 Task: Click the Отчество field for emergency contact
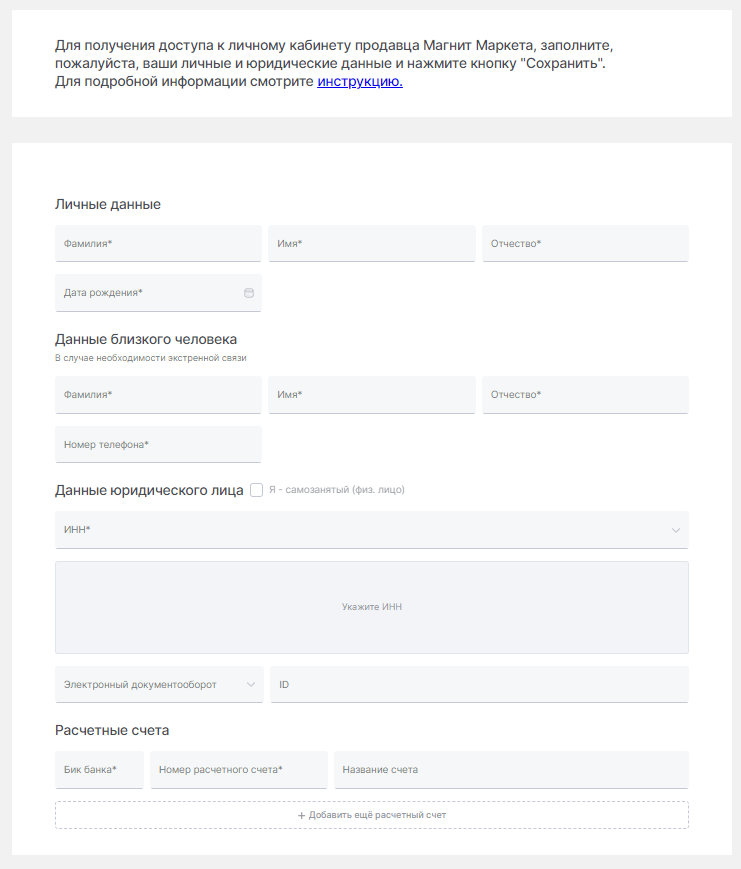point(585,394)
